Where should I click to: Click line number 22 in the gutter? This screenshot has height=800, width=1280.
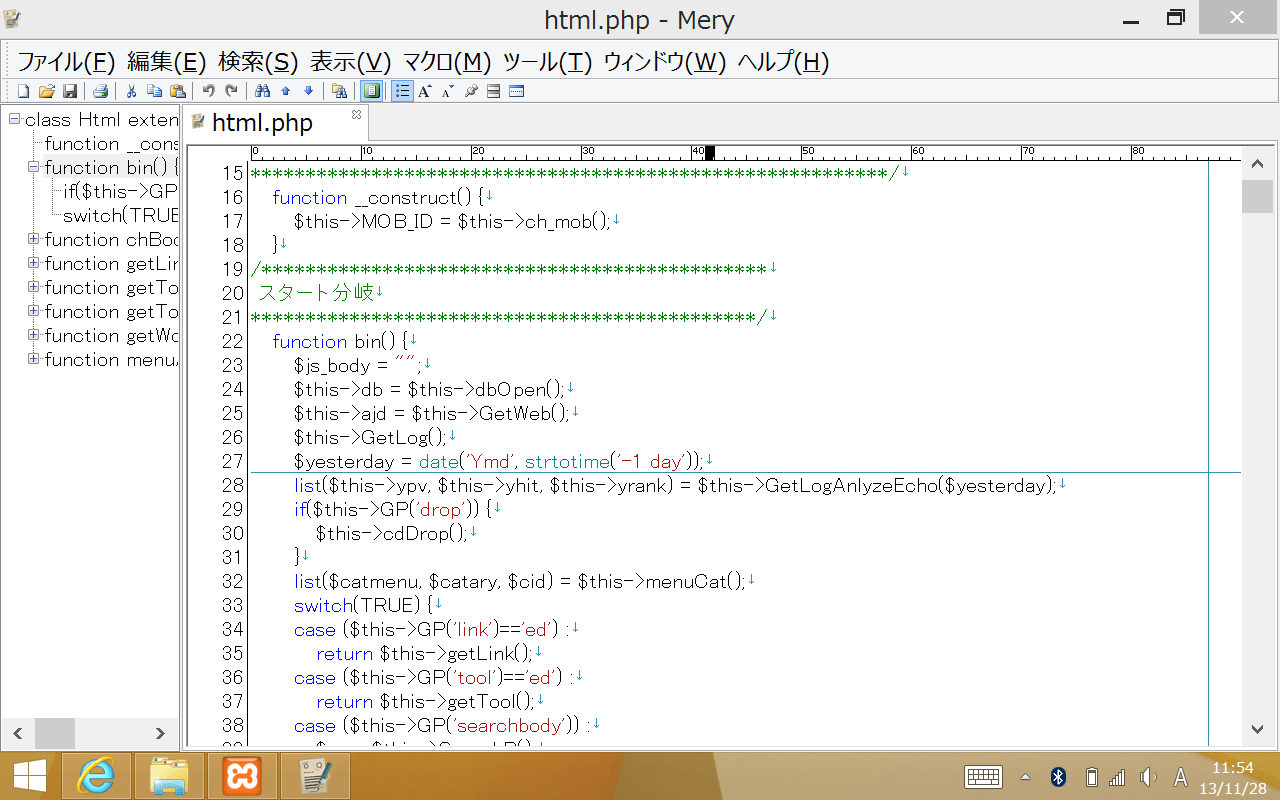[232, 341]
